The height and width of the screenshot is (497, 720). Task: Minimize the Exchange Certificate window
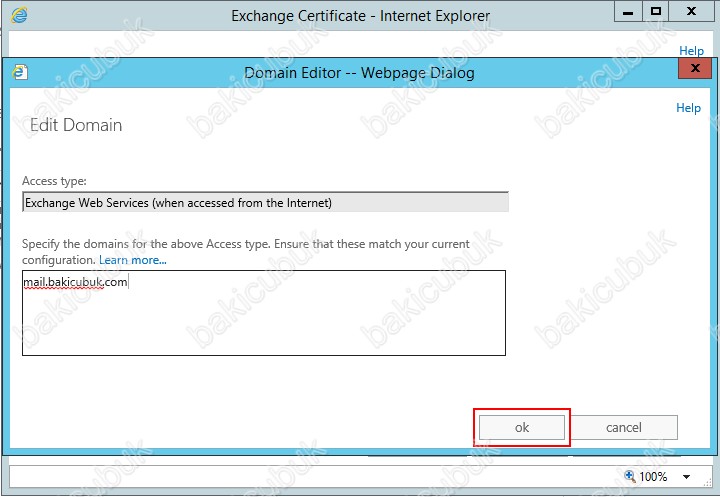pos(628,11)
